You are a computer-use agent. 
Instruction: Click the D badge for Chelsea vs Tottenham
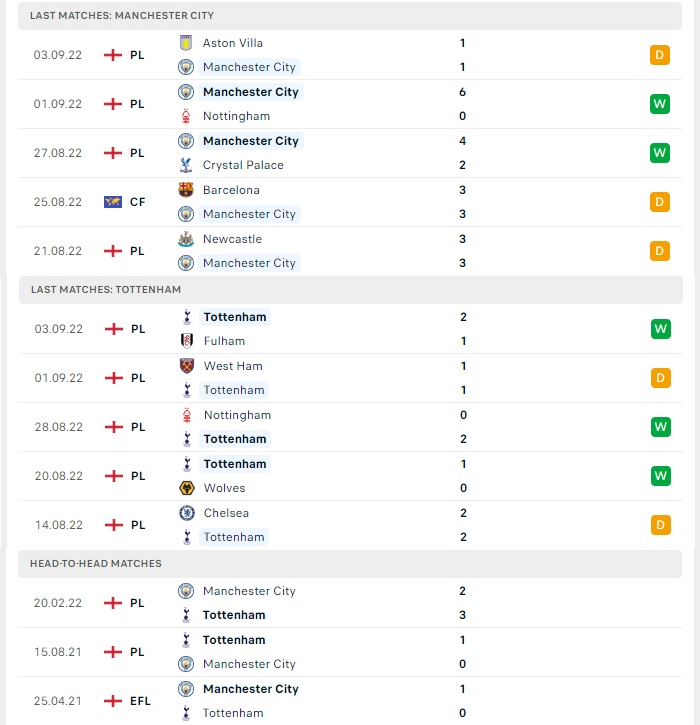click(x=661, y=525)
